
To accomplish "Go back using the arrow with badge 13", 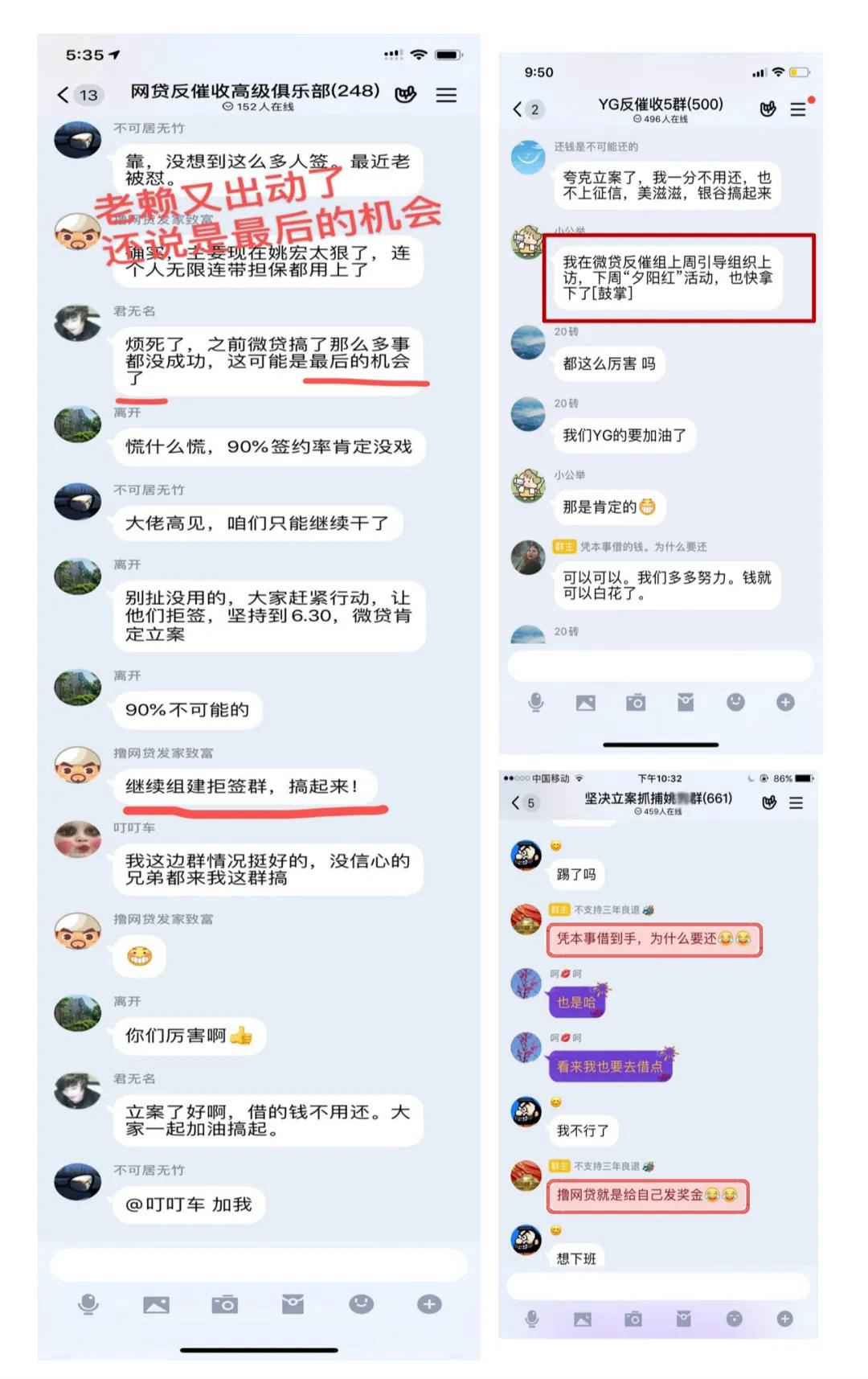I will pyautogui.click(x=77, y=95).
